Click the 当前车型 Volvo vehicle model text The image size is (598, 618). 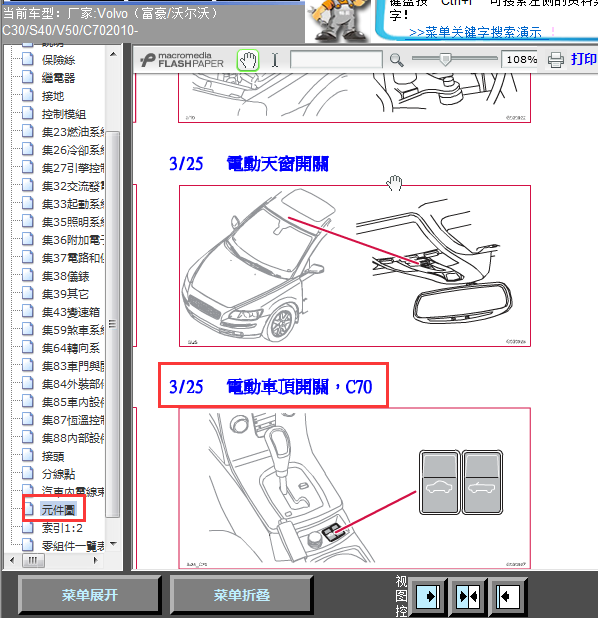(110, 22)
